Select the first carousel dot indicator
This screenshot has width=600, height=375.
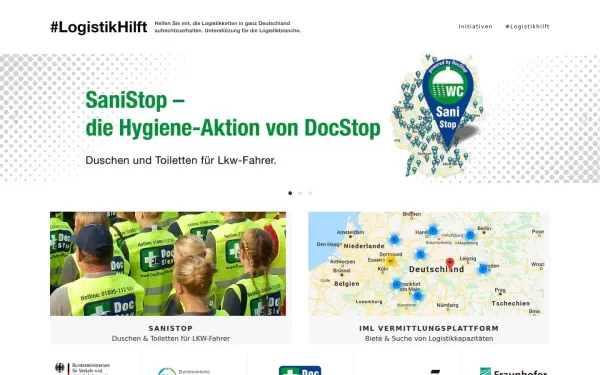click(290, 193)
